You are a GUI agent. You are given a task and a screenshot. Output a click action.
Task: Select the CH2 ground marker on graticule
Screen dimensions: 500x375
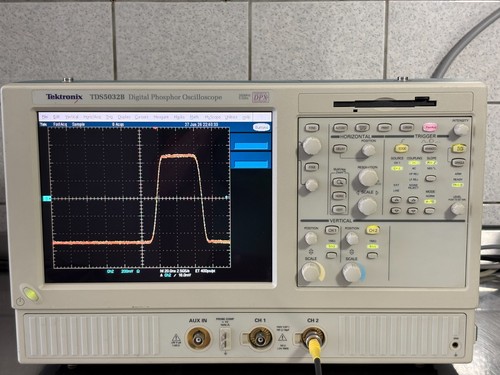(47, 199)
